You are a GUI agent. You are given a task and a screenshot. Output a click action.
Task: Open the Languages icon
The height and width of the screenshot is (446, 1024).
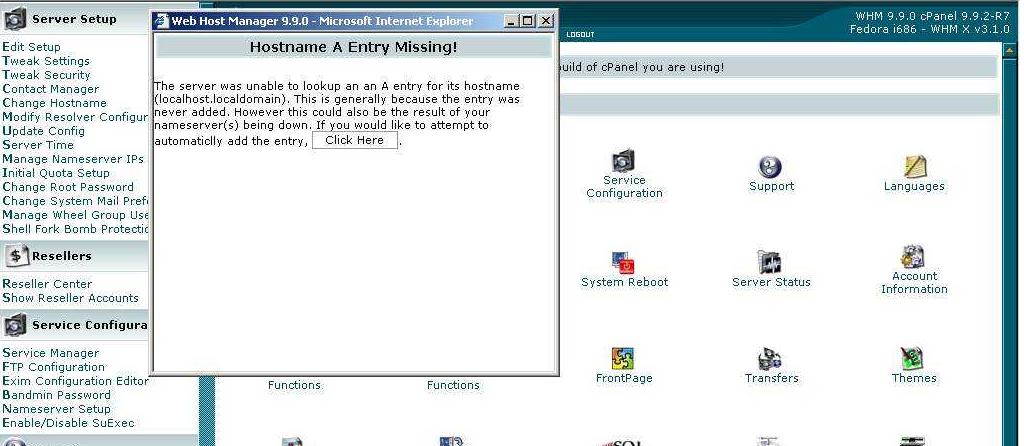tap(914, 167)
